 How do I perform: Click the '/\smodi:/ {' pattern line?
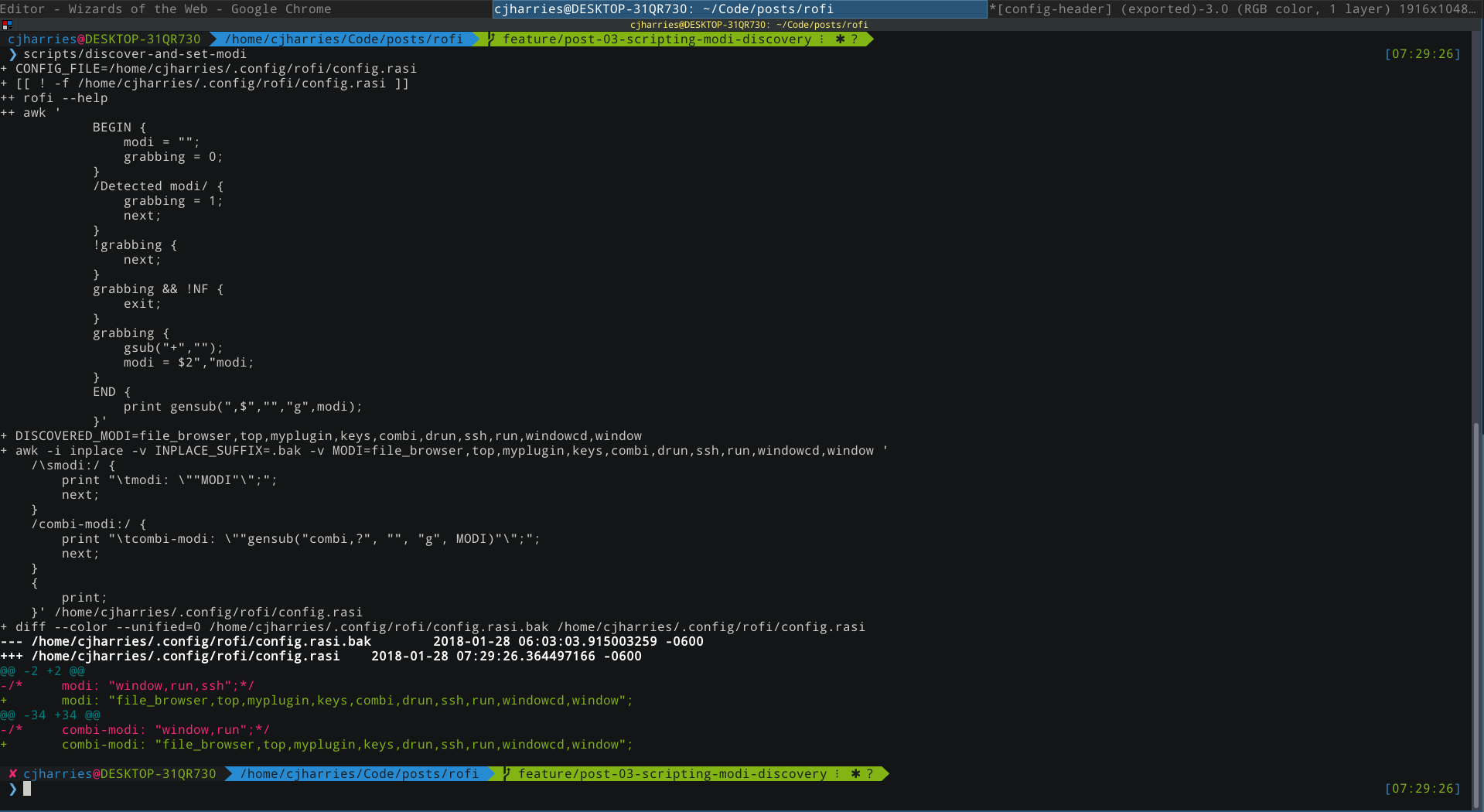click(x=73, y=466)
